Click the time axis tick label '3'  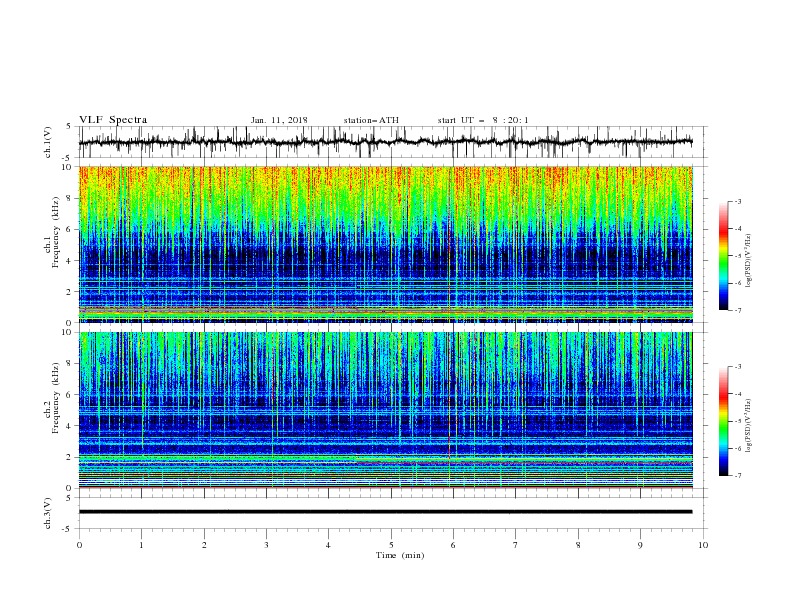(x=266, y=545)
